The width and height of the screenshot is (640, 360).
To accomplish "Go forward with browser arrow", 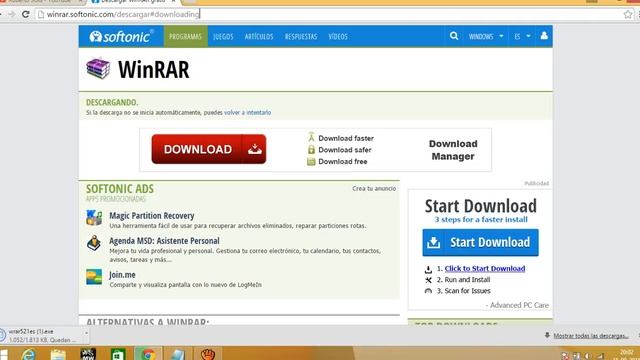I will click(x=11, y=14).
